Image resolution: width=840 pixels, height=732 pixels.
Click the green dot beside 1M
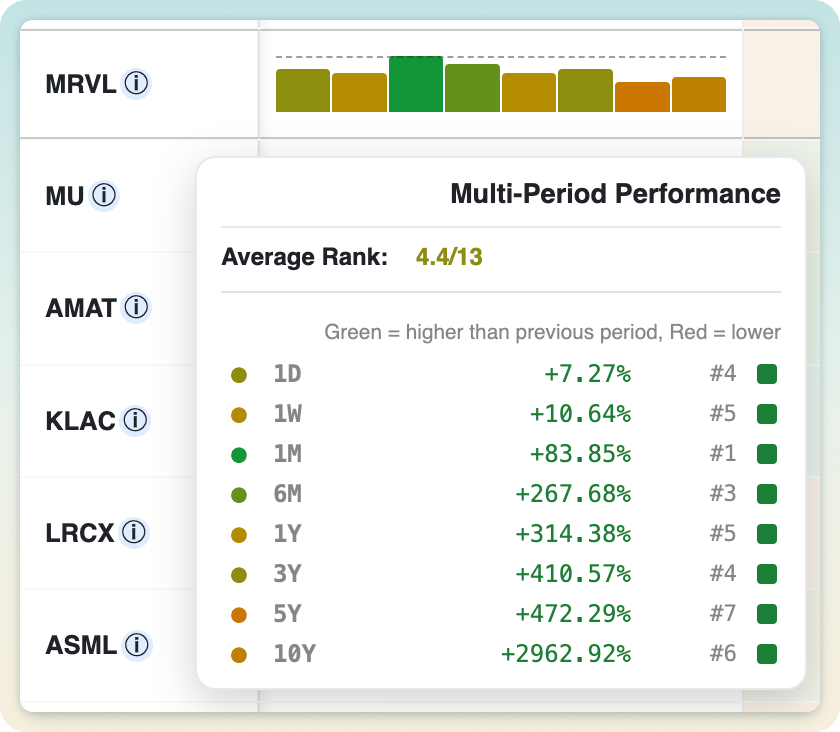(x=239, y=455)
